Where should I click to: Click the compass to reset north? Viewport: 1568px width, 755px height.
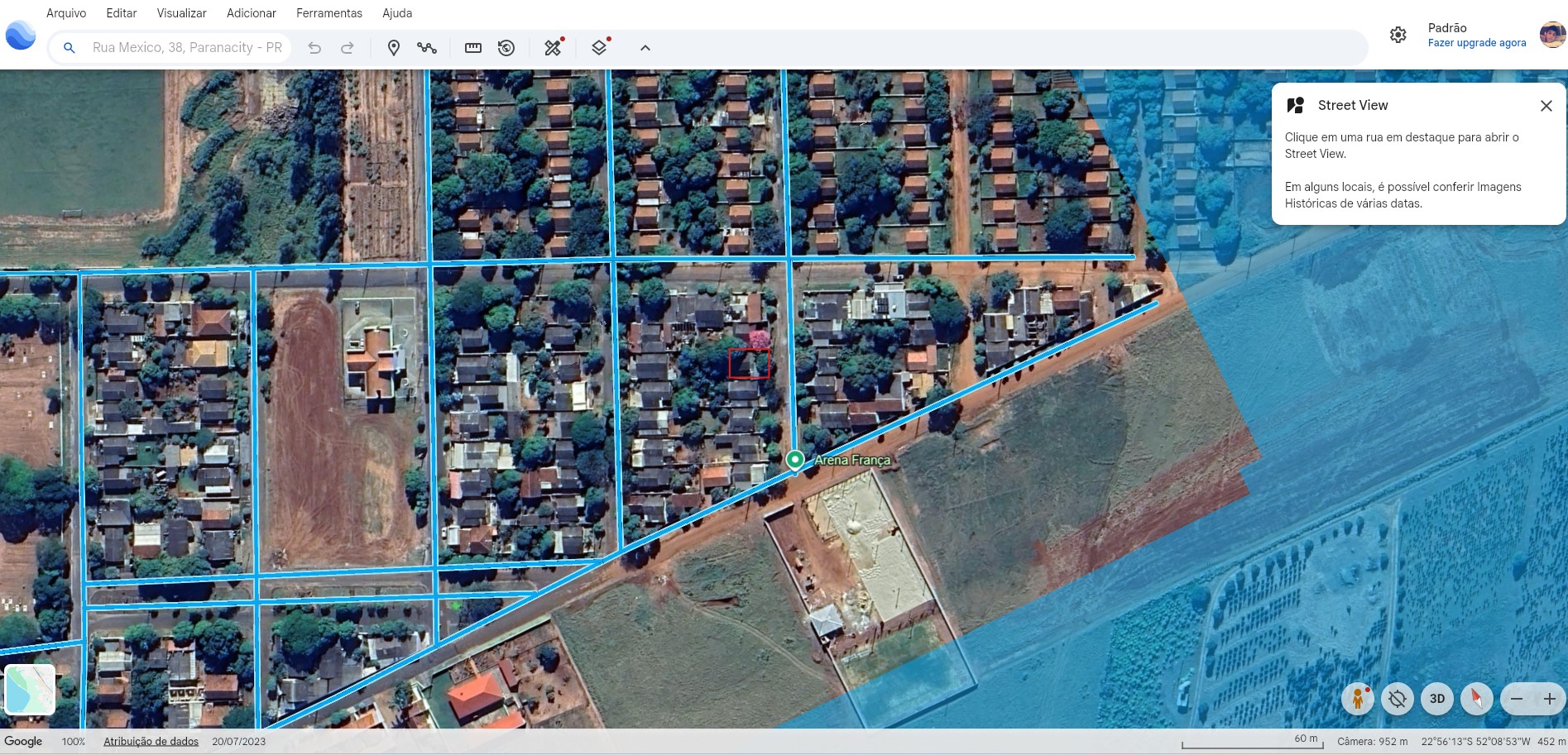tap(1476, 699)
